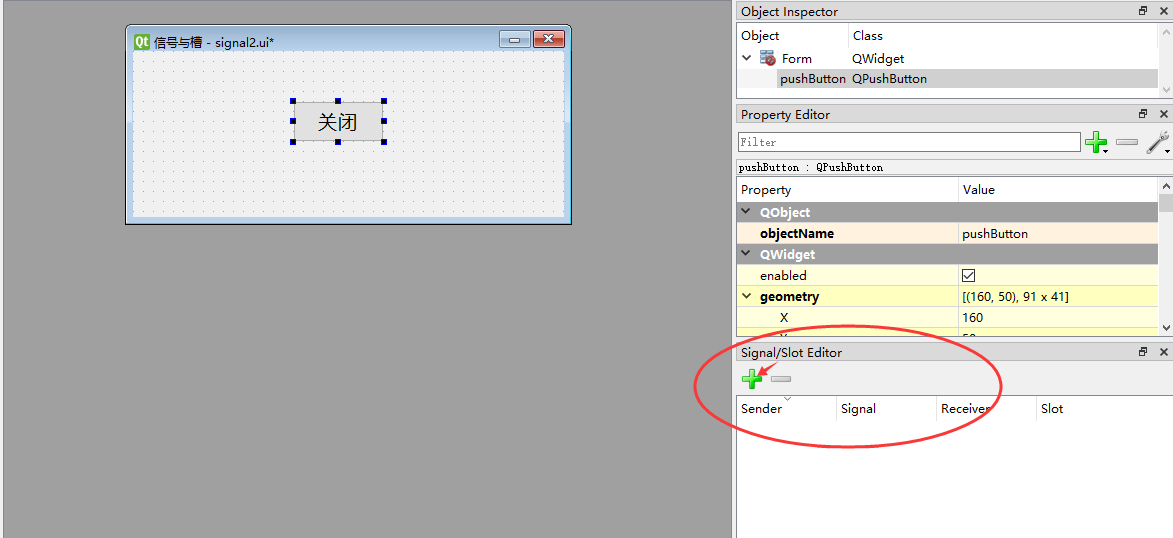This screenshot has height=538, width=1173.
Task: Click the Object column header in Object Inspector
Action: coord(793,35)
